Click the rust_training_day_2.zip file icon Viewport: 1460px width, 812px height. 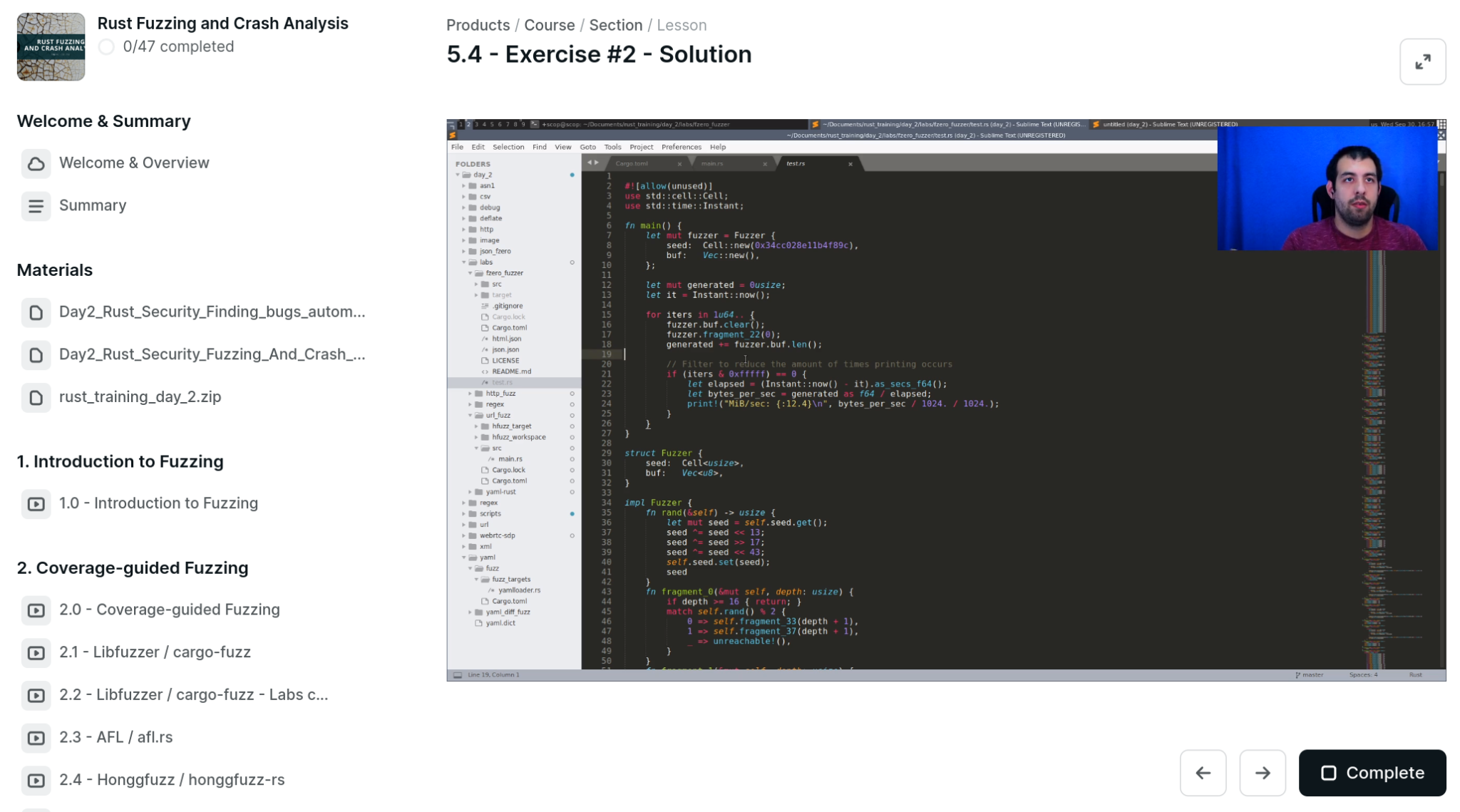36,397
